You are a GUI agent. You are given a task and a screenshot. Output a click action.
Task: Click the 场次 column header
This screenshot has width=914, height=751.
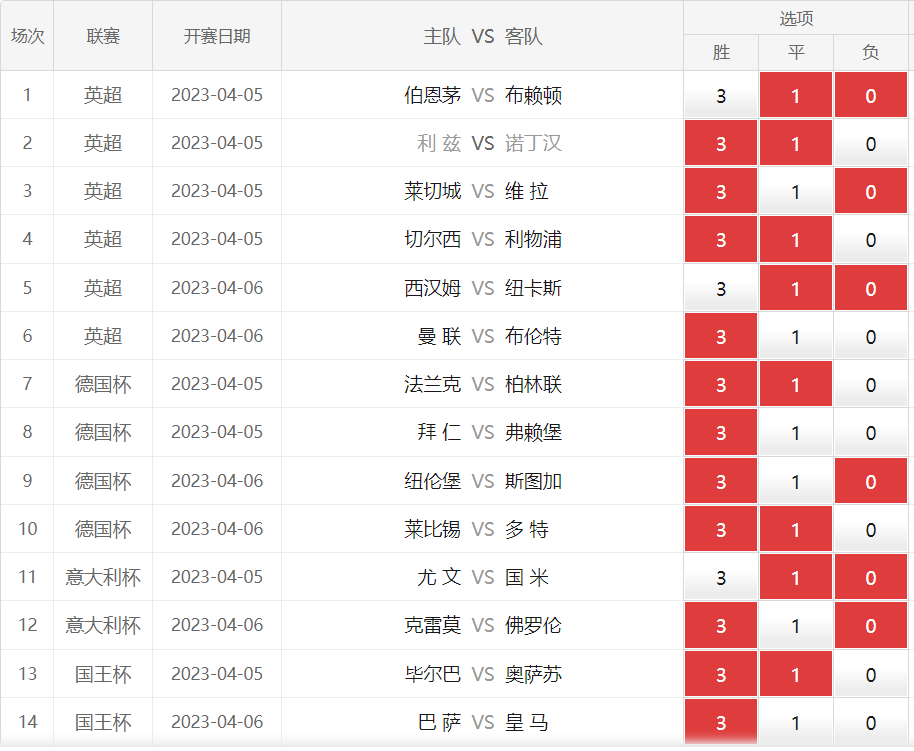[27, 36]
